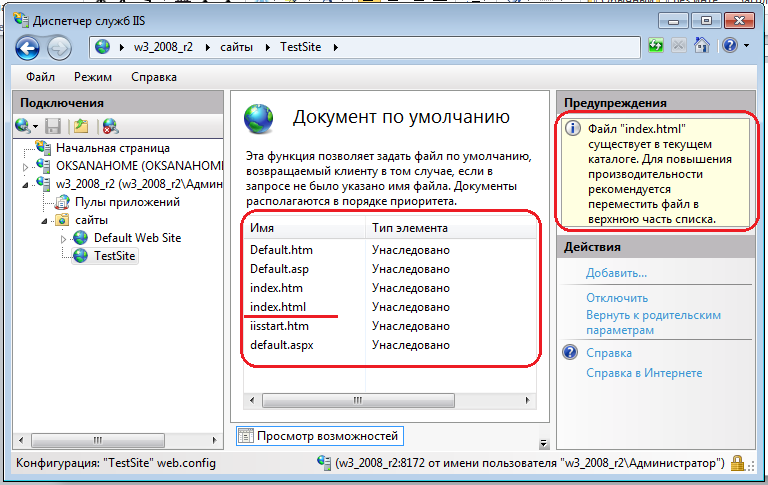Select Пулы приложений in the tree
Viewport: 768px width, 485px height.
[127, 202]
